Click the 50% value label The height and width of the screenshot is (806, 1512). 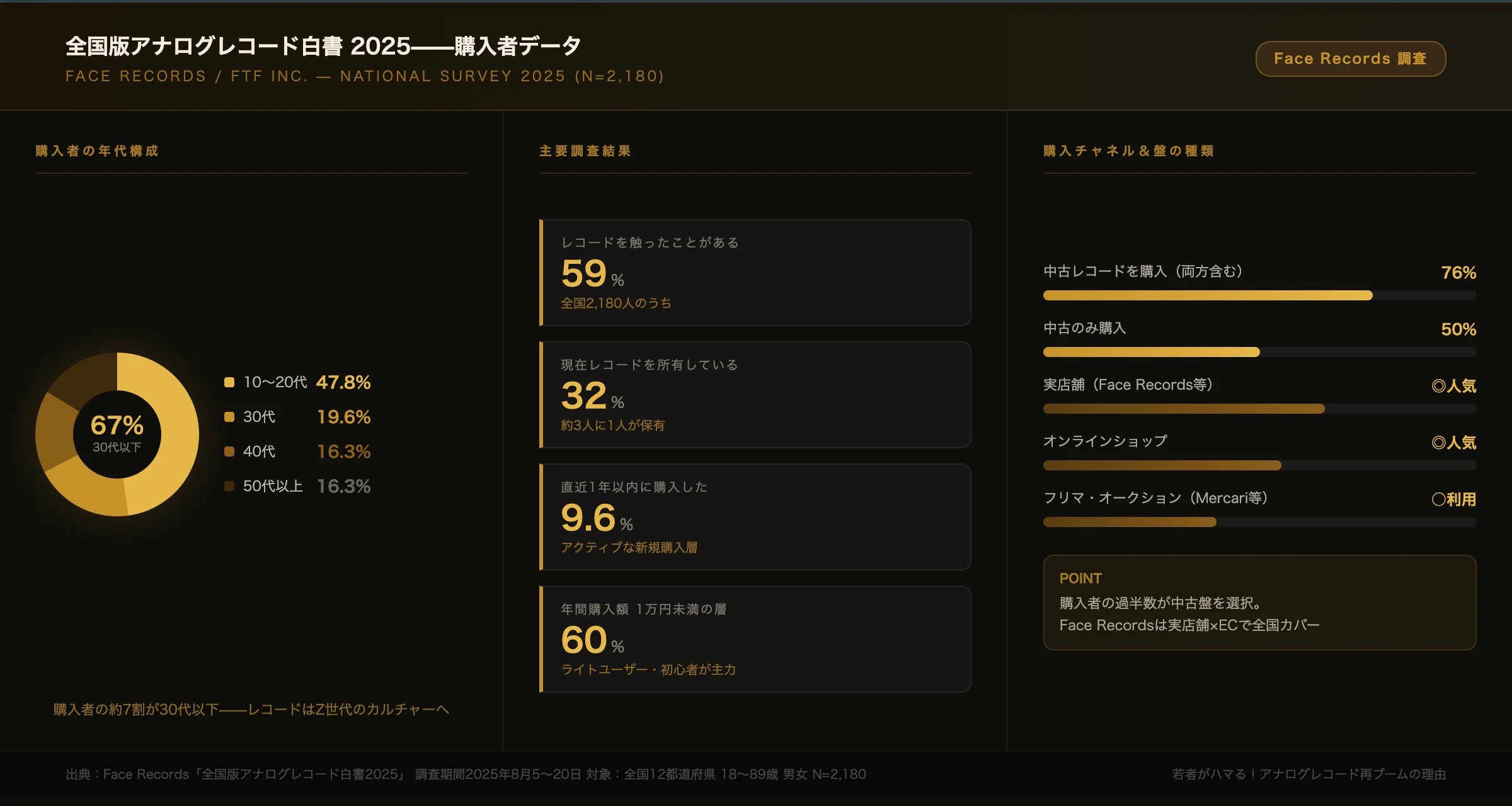point(1458,329)
